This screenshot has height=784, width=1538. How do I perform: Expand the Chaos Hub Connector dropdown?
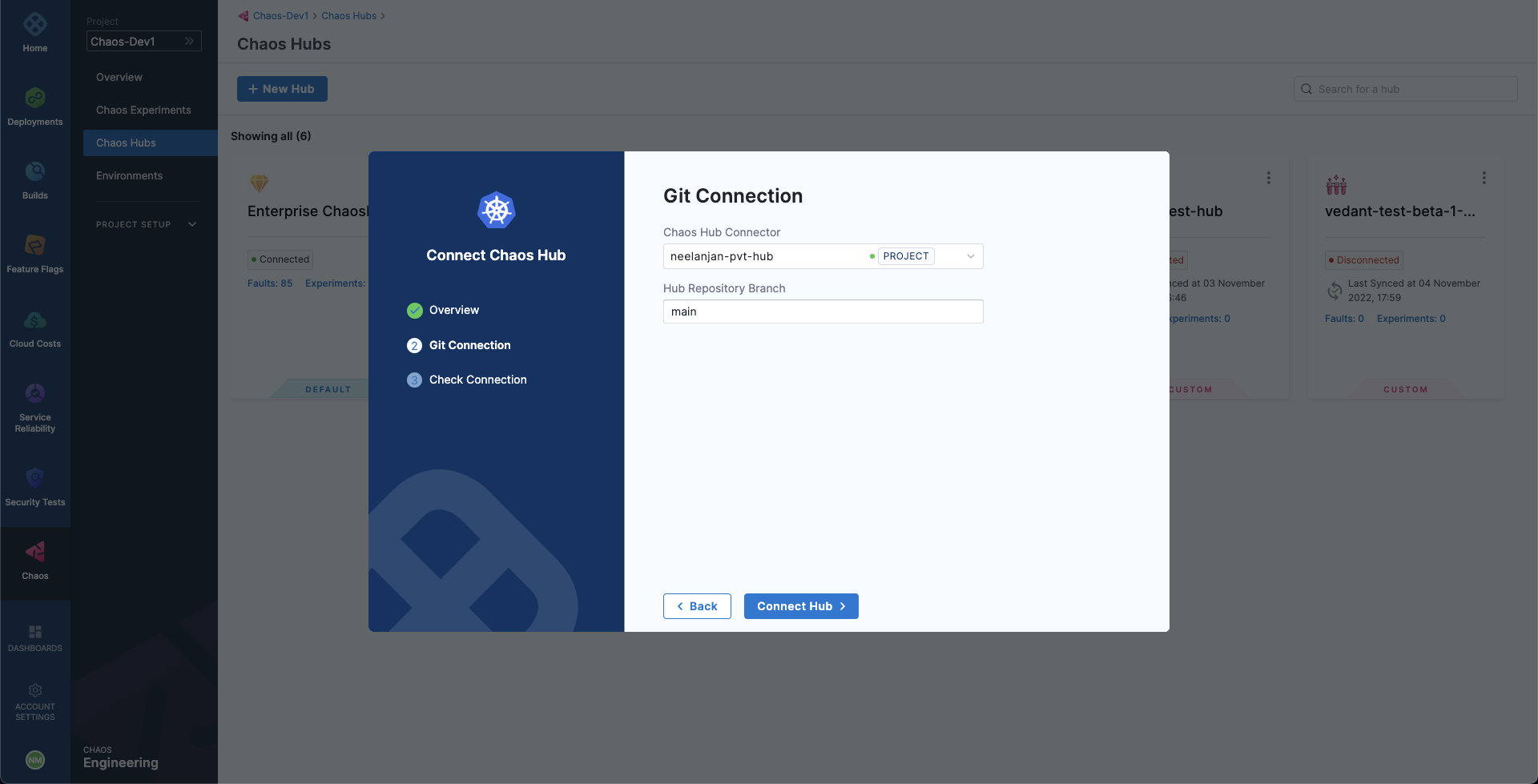click(969, 256)
